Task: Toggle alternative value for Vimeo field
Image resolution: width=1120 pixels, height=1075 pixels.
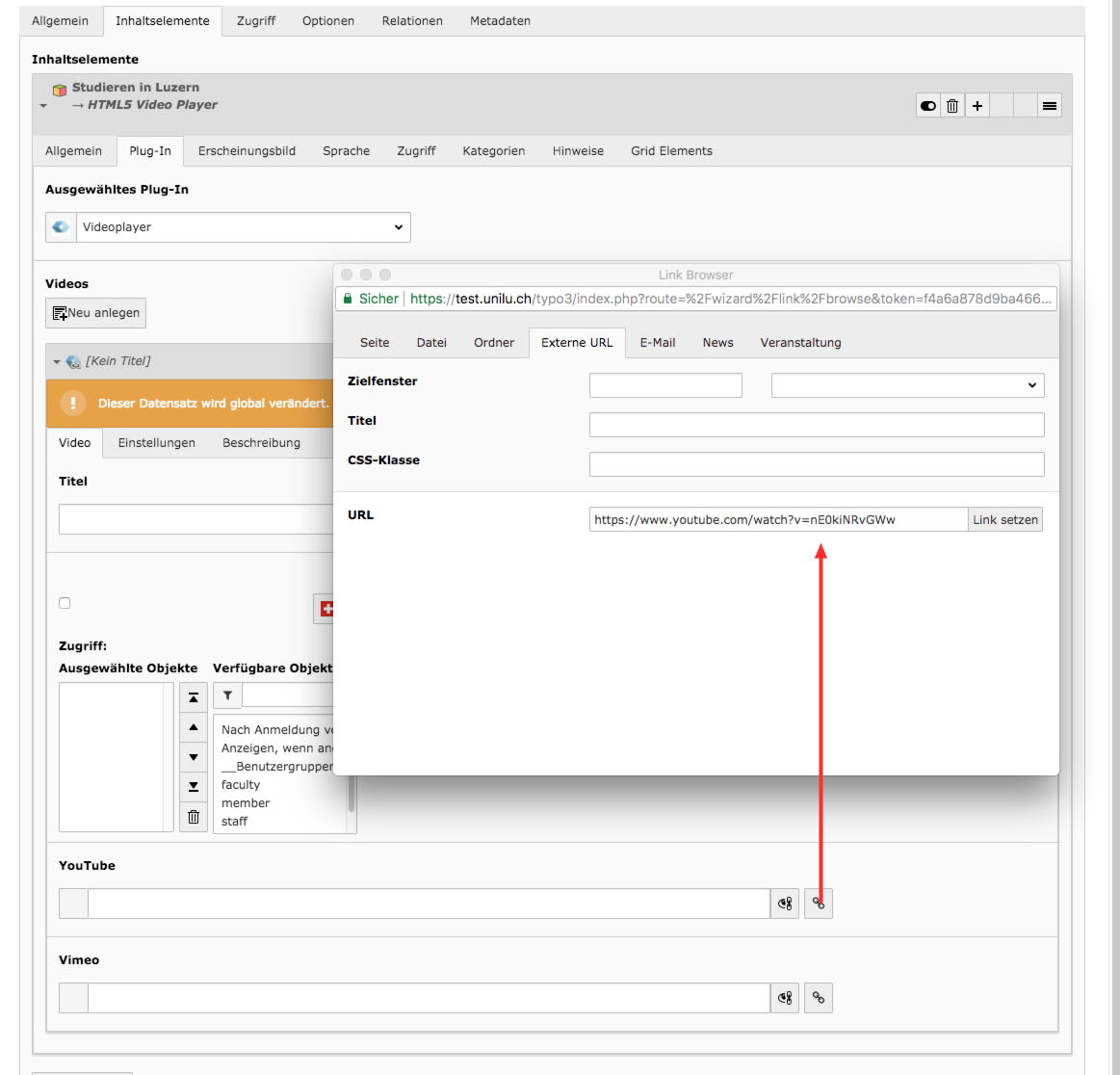Action: pos(785,998)
